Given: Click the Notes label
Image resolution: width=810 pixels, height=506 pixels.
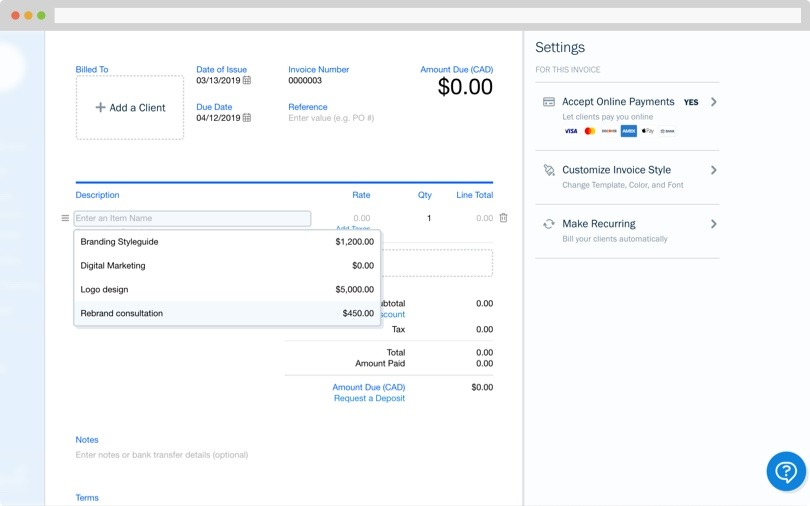Looking at the screenshot, I should pos(87,440).
